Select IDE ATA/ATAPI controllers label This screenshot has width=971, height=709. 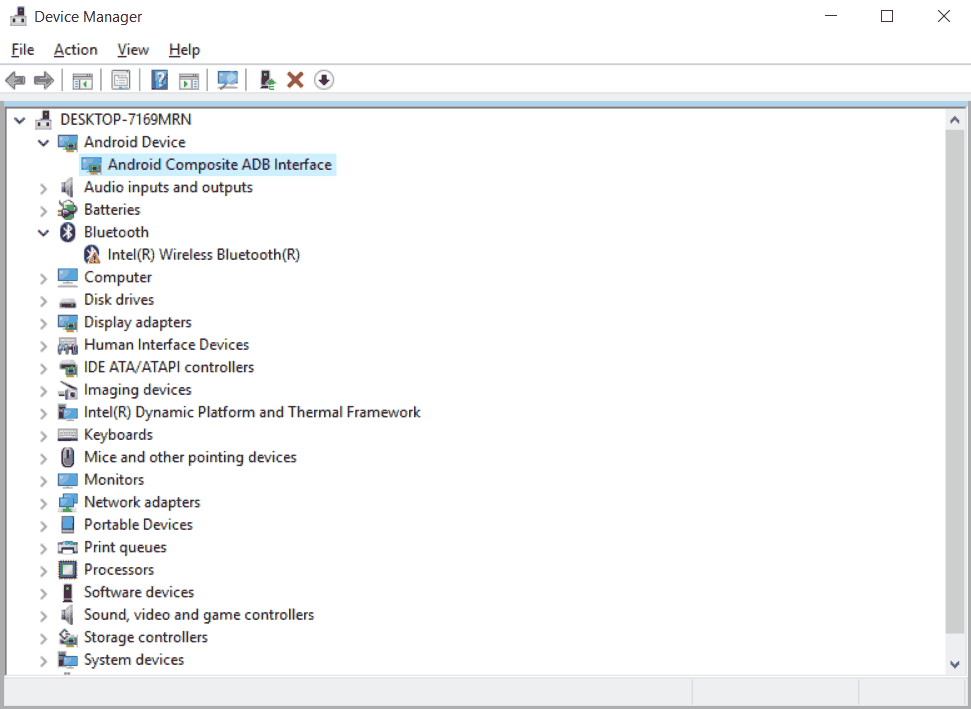[x=169, y=367]
